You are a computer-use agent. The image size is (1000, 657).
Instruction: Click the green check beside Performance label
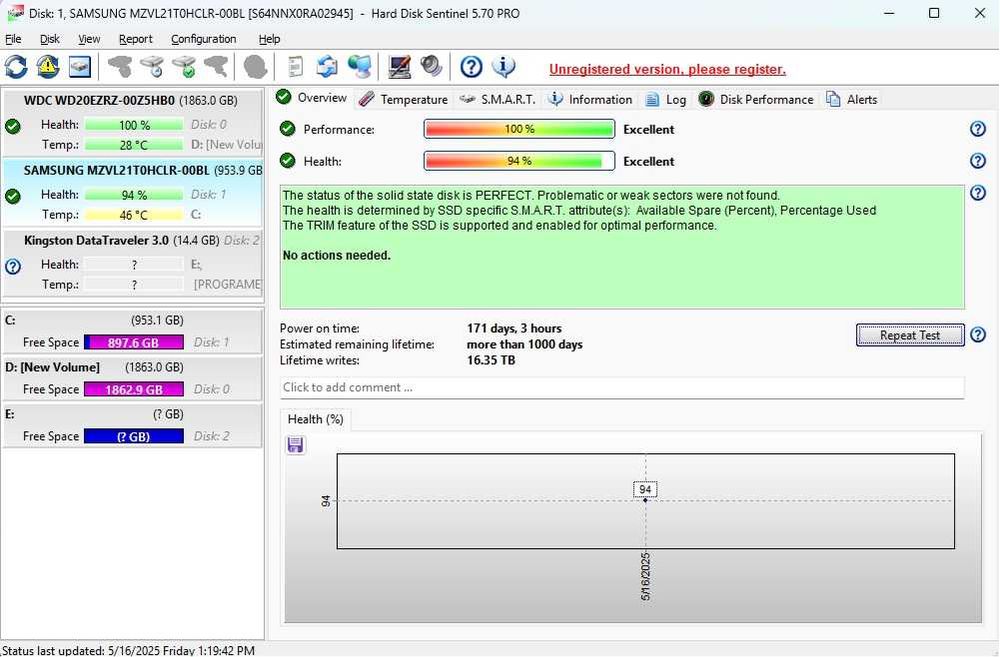click(288, 129)
